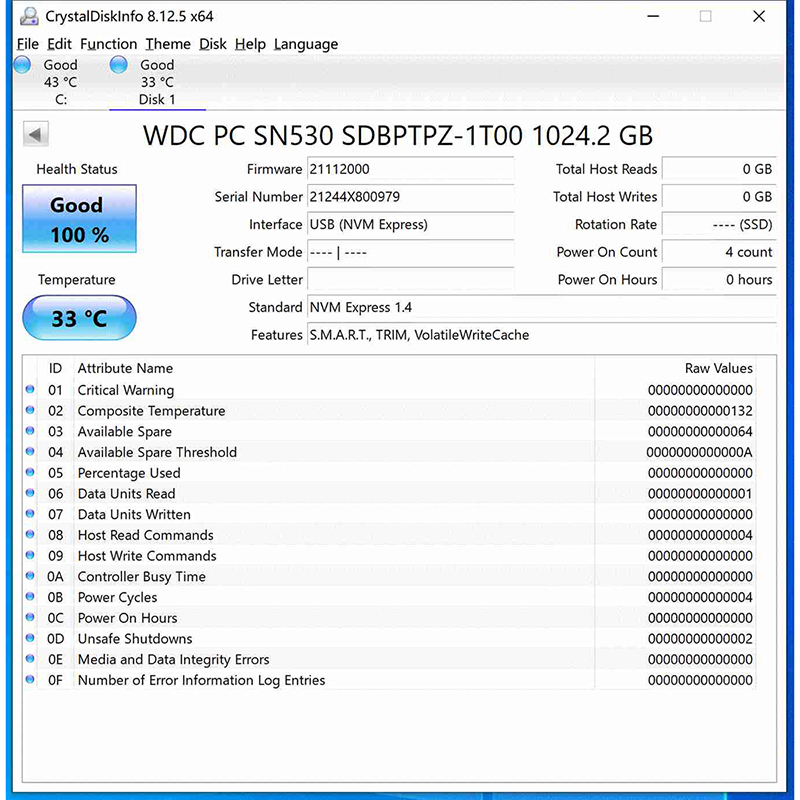This screenshot has width=800, height=800.
Task: Select the Unsafe Shutdowns attribute name
Action: [135, 638]
